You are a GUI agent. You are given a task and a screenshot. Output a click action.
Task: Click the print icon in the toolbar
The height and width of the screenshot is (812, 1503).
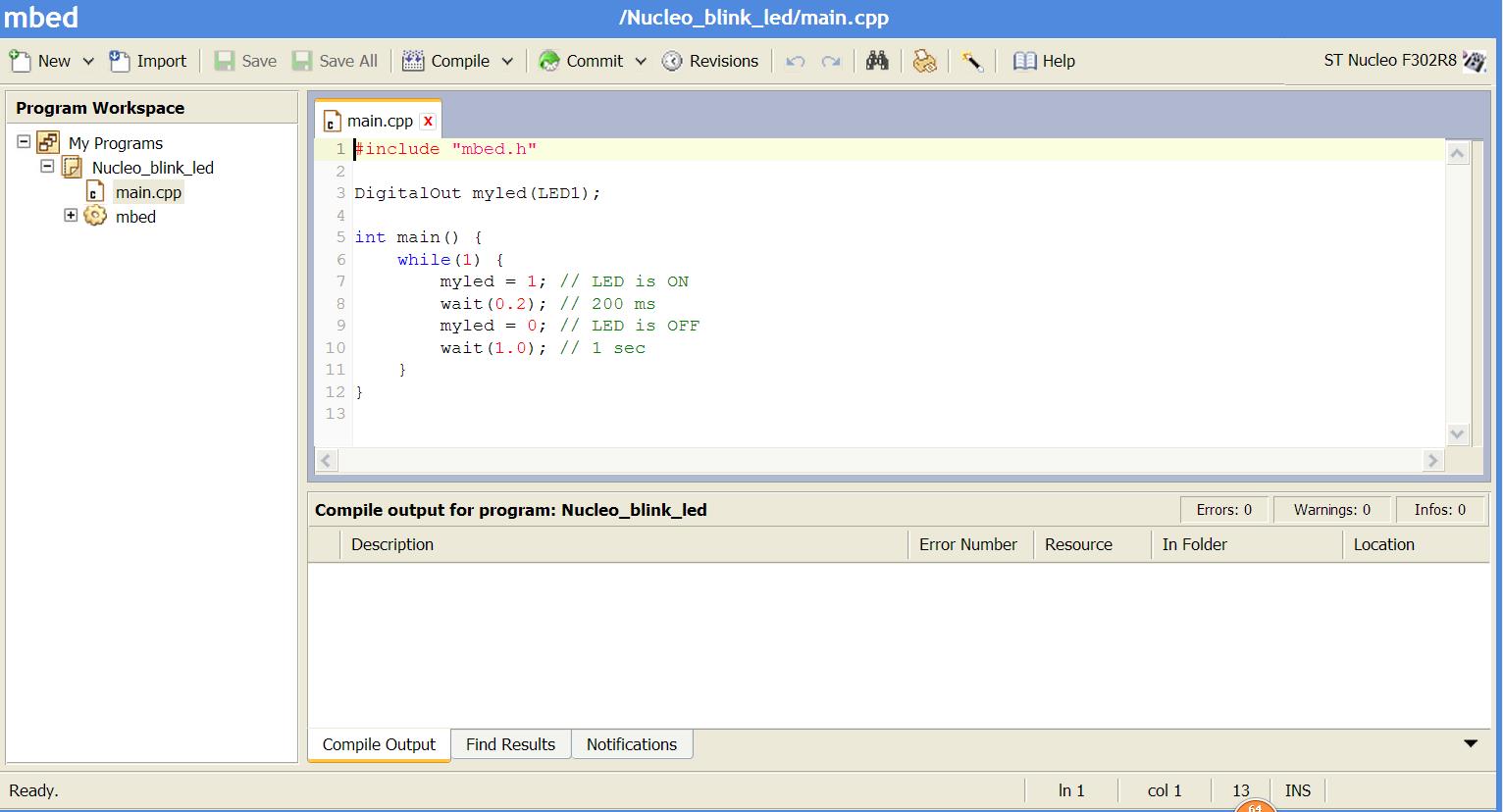click(924, 61)
